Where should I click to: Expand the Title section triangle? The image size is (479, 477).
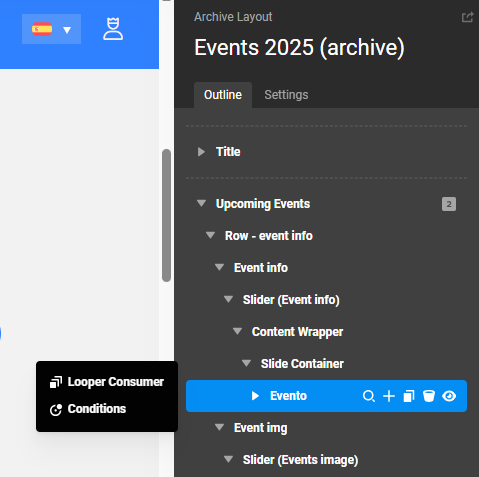201,152
